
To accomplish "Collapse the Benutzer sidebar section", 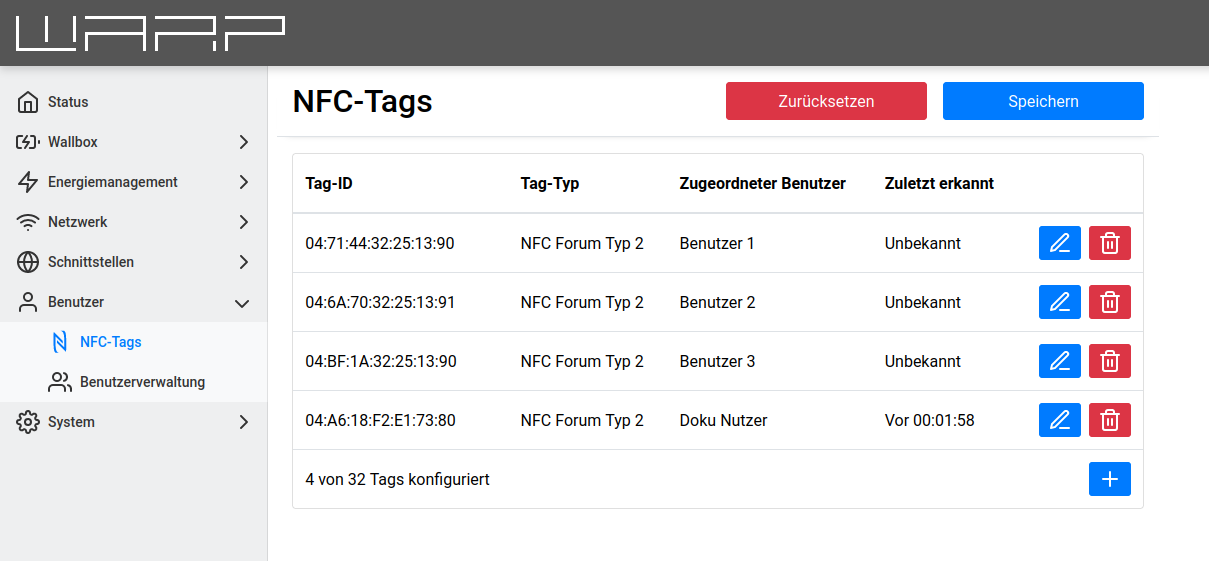I will [133, 302].
